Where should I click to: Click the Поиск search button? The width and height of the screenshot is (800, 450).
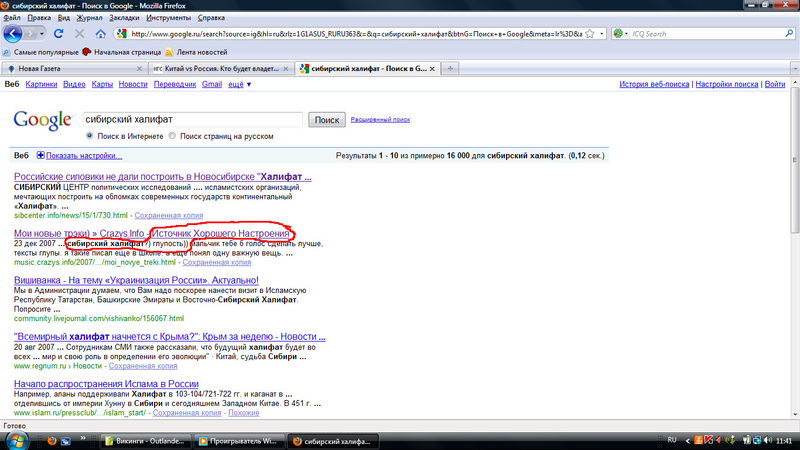[327, 120]
